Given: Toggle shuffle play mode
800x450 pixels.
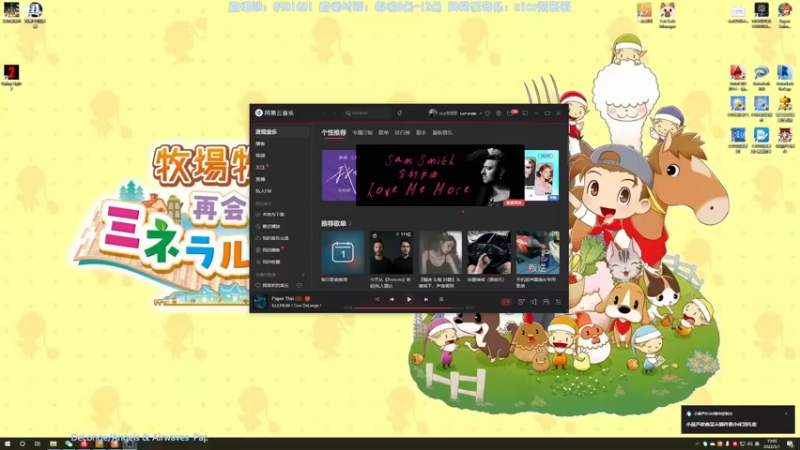Looking at the screenshot, I should 377,299.
